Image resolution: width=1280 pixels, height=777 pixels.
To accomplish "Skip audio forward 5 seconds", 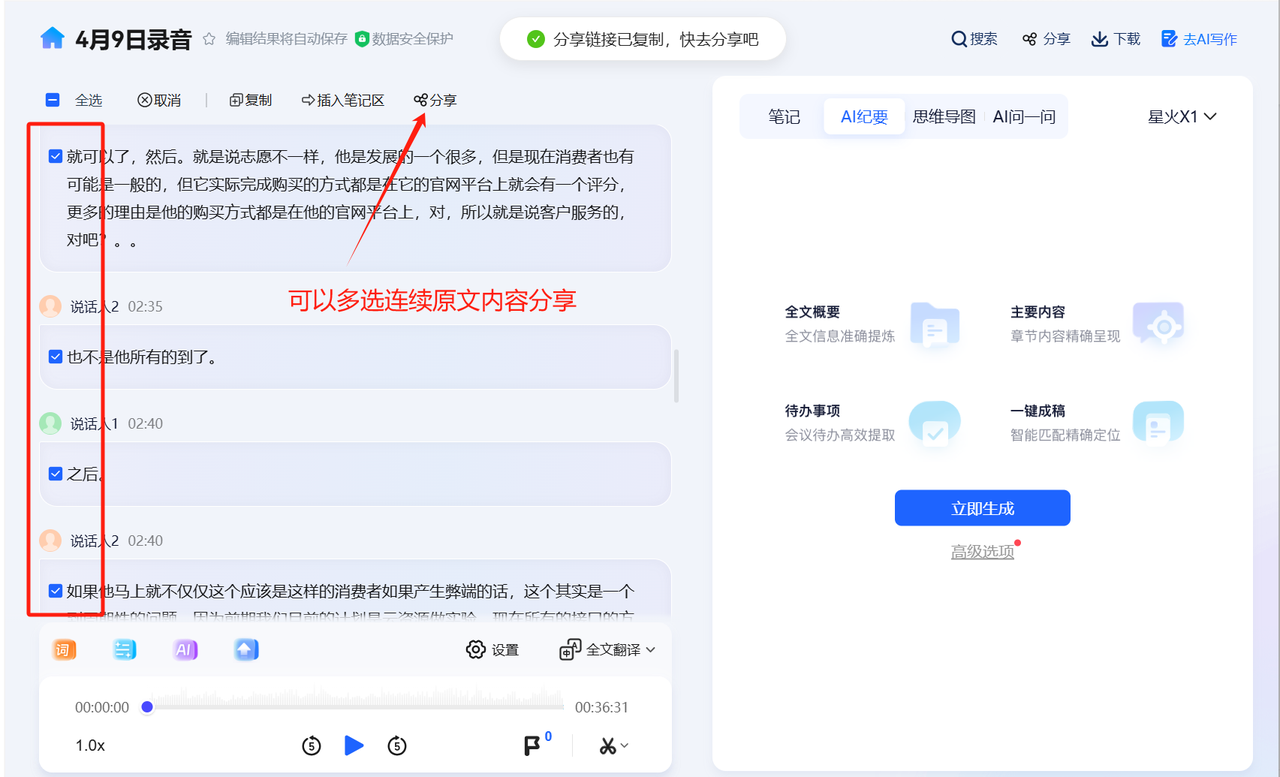I will [397, 746].
